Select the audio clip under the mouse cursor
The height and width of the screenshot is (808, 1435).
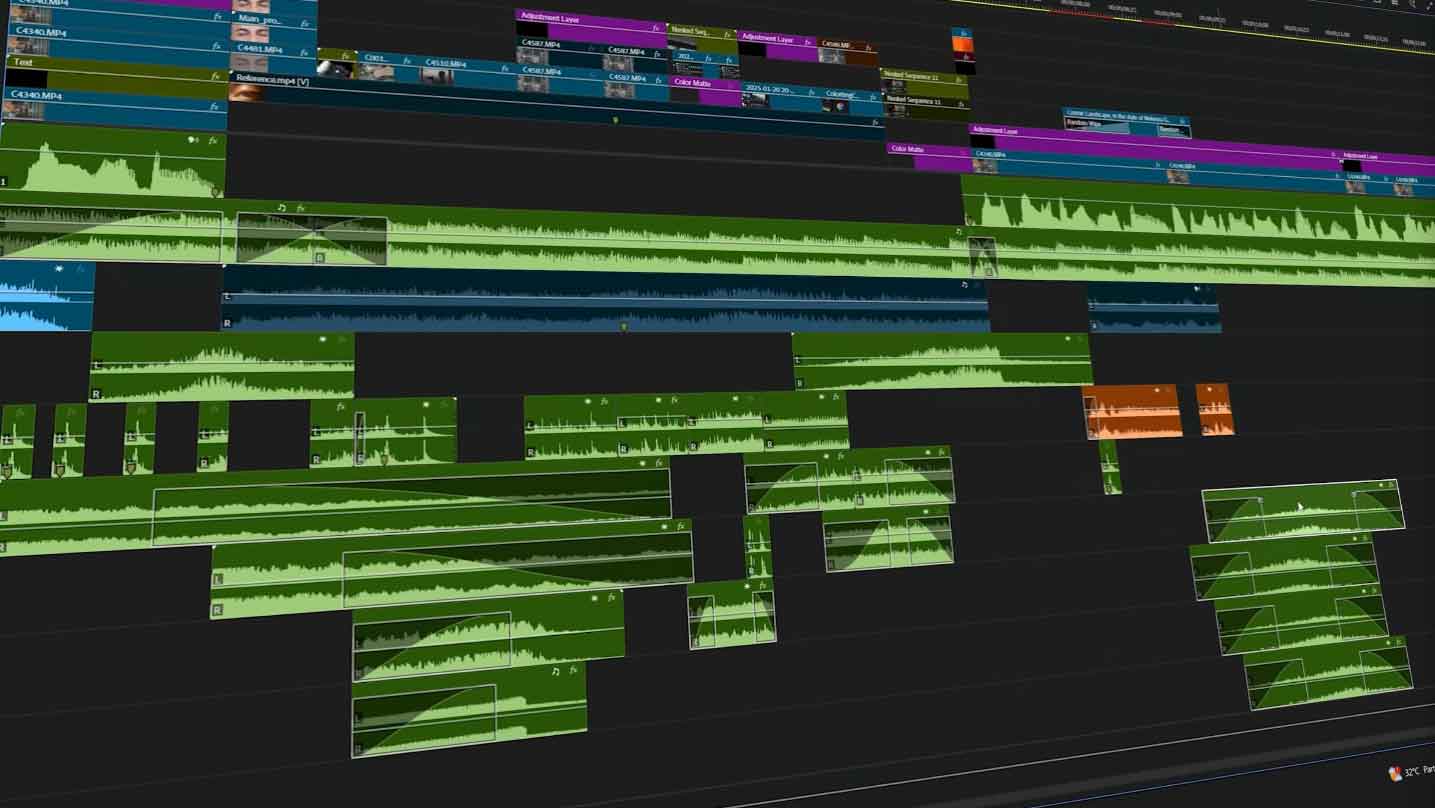tap(1304, 510)
